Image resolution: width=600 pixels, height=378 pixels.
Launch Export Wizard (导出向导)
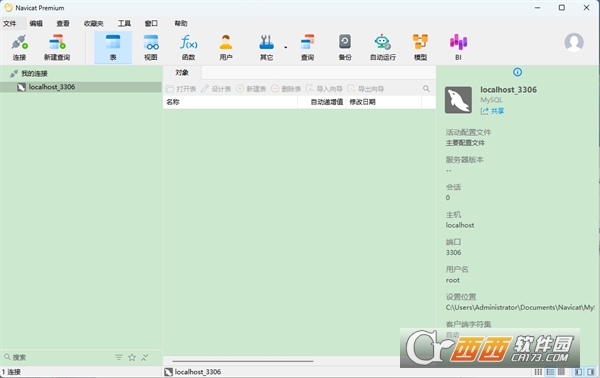365,89
